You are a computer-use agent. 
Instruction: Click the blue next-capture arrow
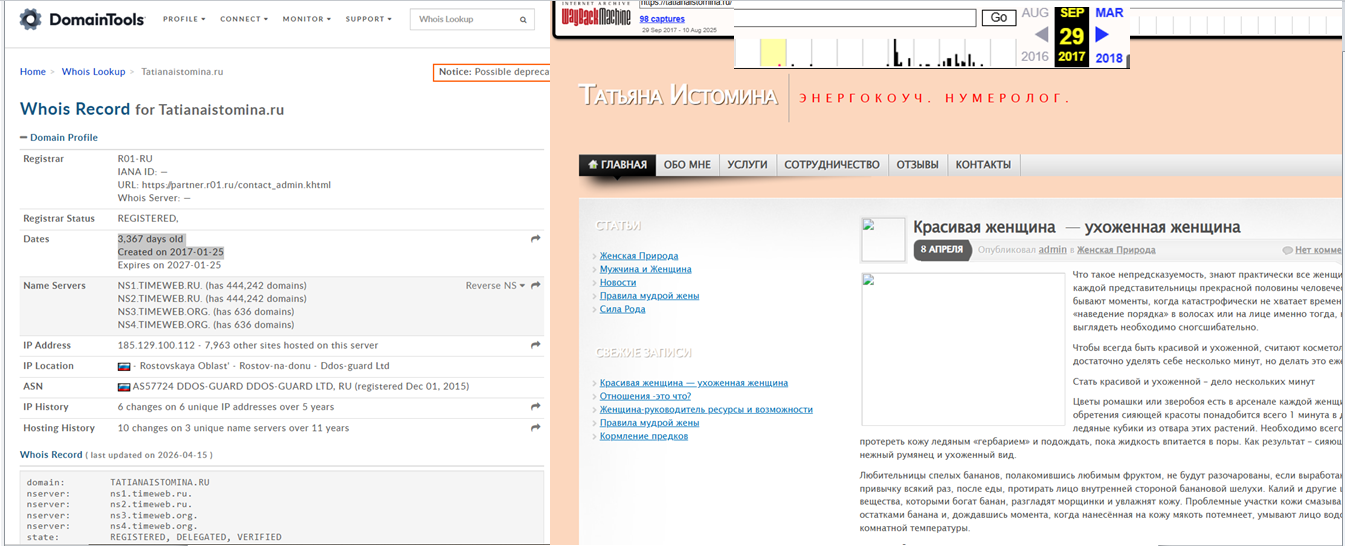click(x=1102, y=35)
